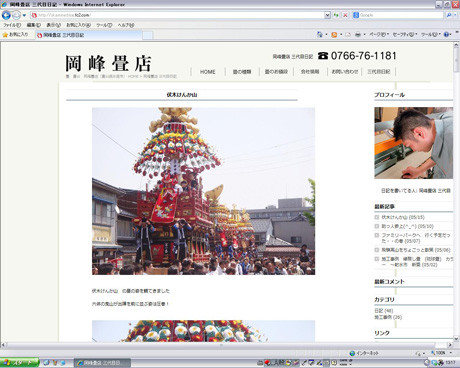Click the orange RSS feeds icon
Viewport: 460px width, 368px height.
334,35
